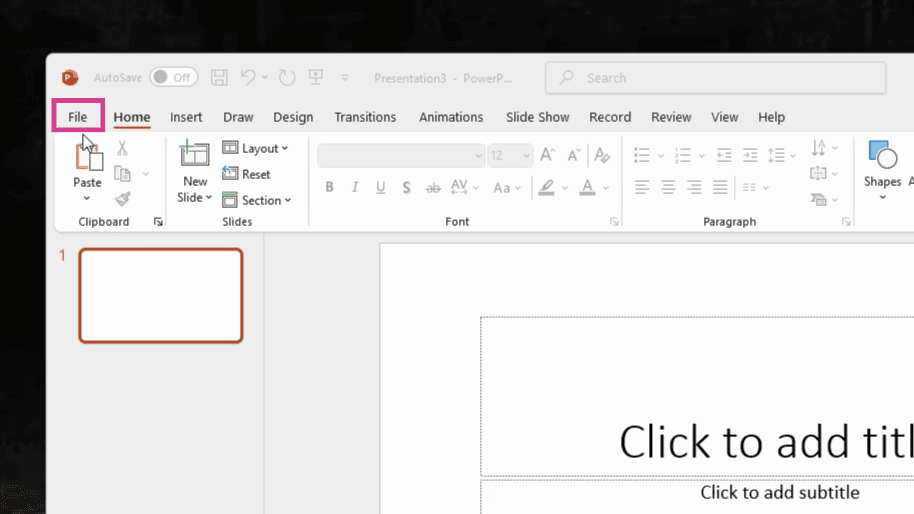914x514 pixels.
Task: Open the Layout dropdown
Action: tap(255, 148)
